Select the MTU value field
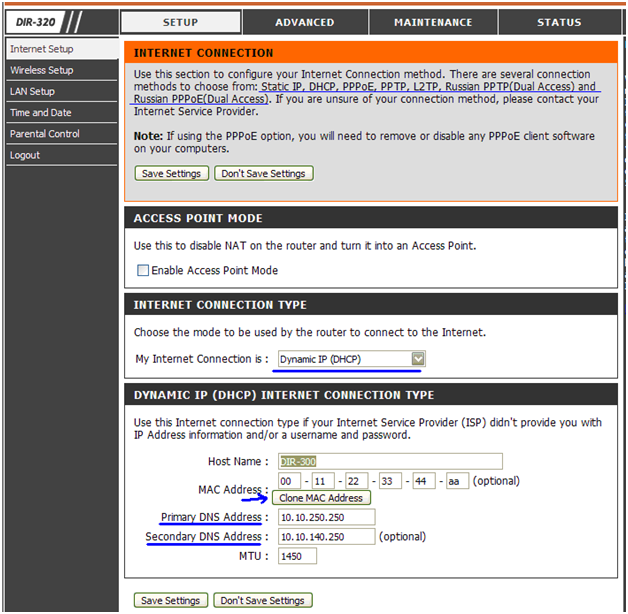Viewport: 628px width, 614px height. tap(296, 556)
